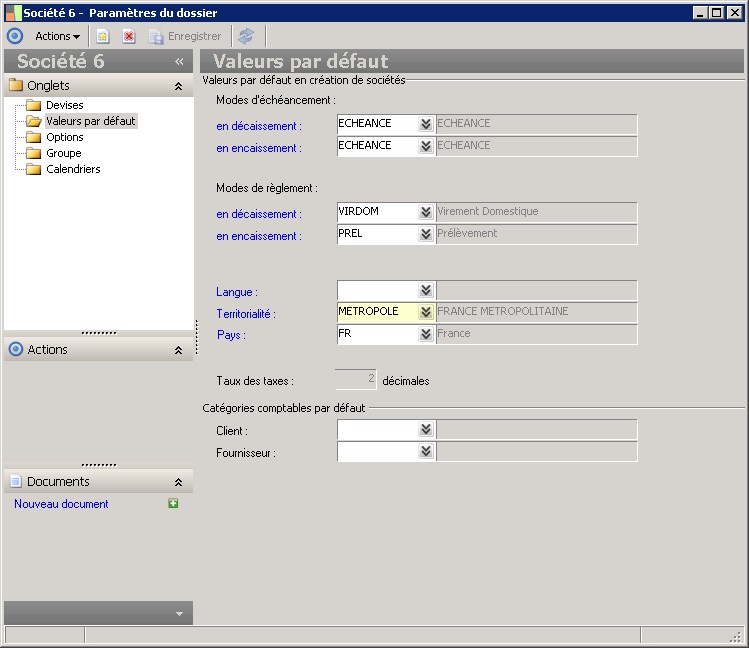
Task: Click the règlement en décaissement link label
Action: point(259,214)
